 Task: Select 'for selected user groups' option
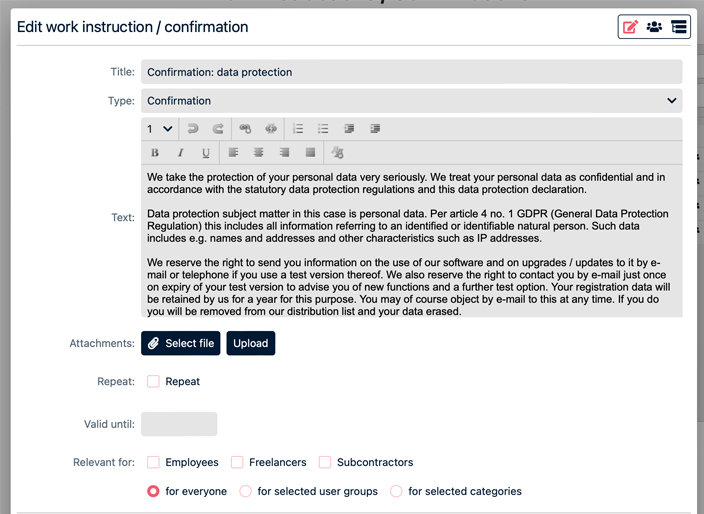point(245,491)
